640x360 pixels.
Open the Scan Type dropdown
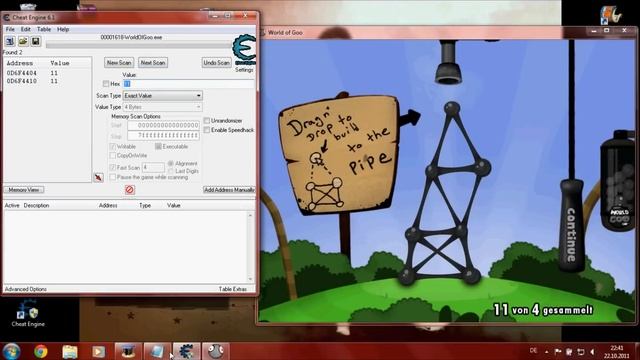pyautogui.click(x=162, y=96)
